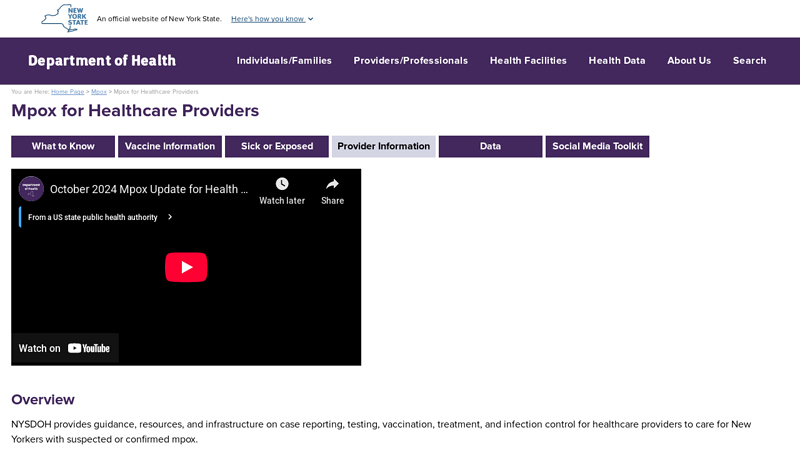This screenshot has width=800, height=450.
Task: Select the Provider Information tab
Action: click(x=384, y=146)
